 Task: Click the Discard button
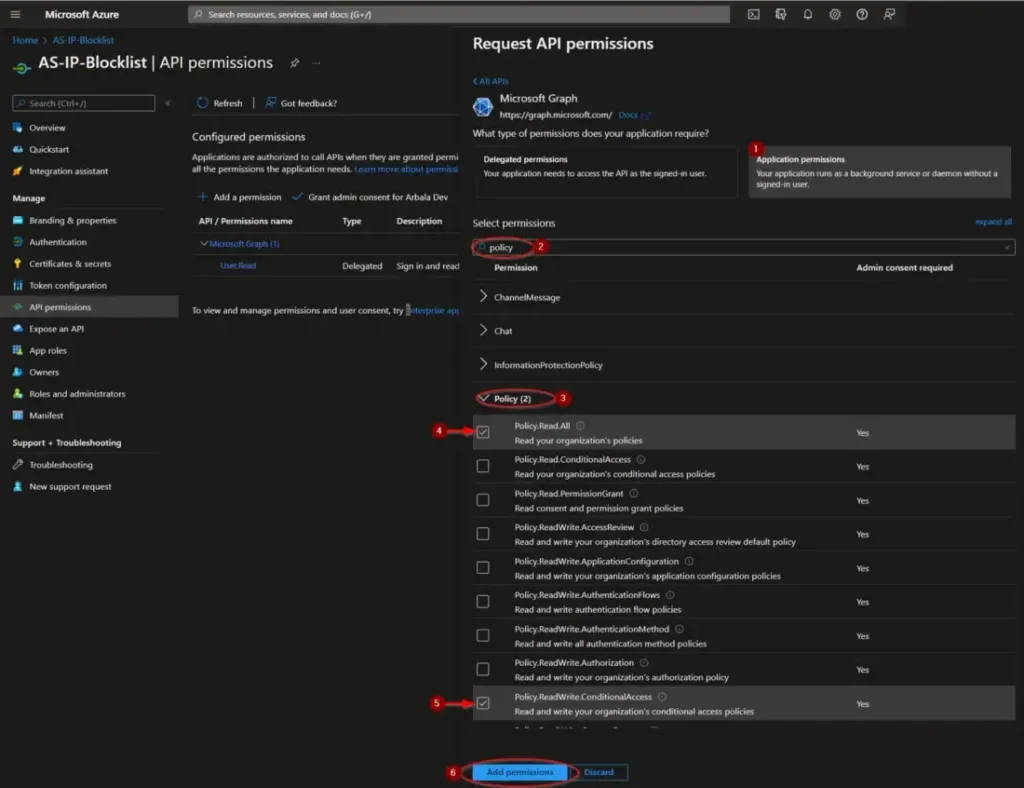tap(599, 772)
